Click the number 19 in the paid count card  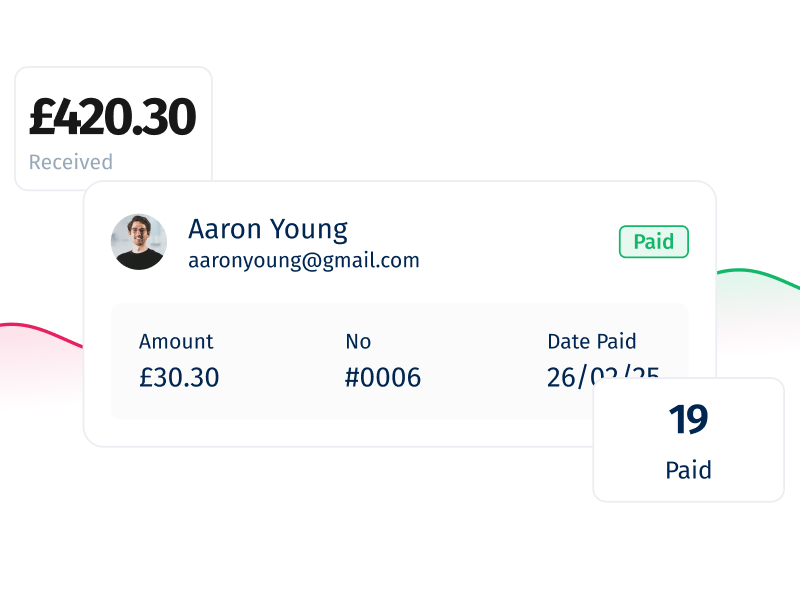(688, 419)
